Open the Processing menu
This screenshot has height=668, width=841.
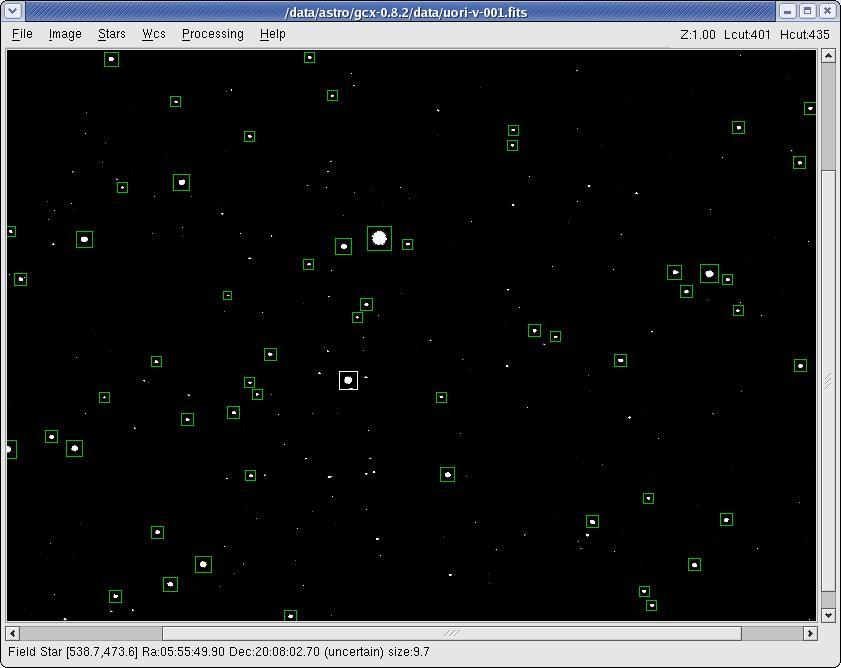(x=212, y=34)
